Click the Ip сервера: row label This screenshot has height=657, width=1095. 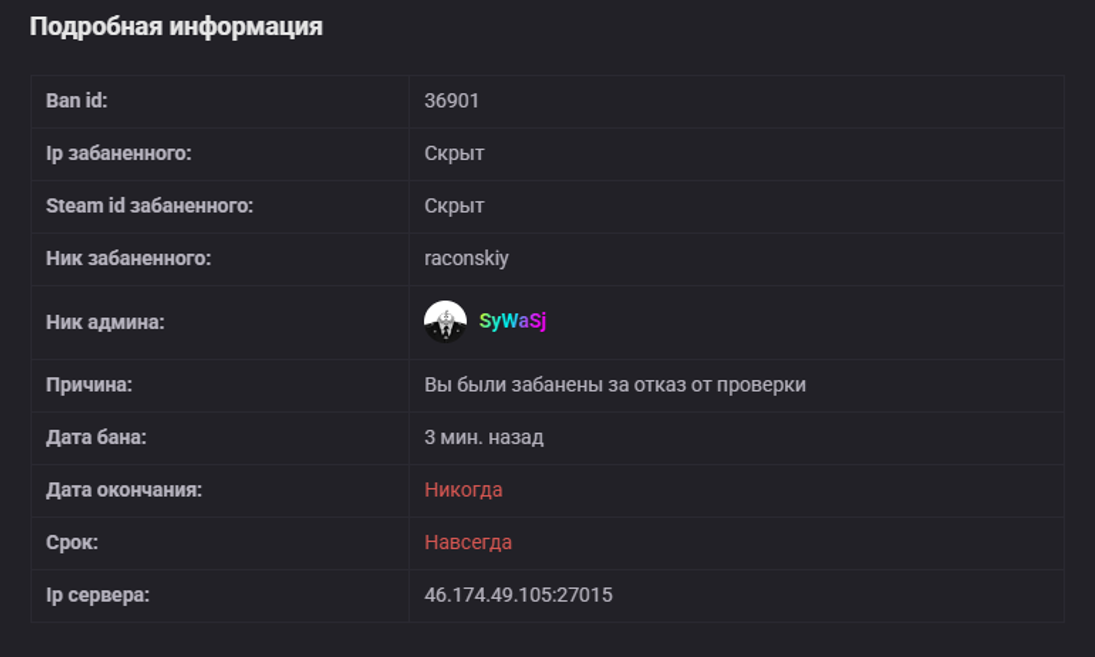coord(98,595)
